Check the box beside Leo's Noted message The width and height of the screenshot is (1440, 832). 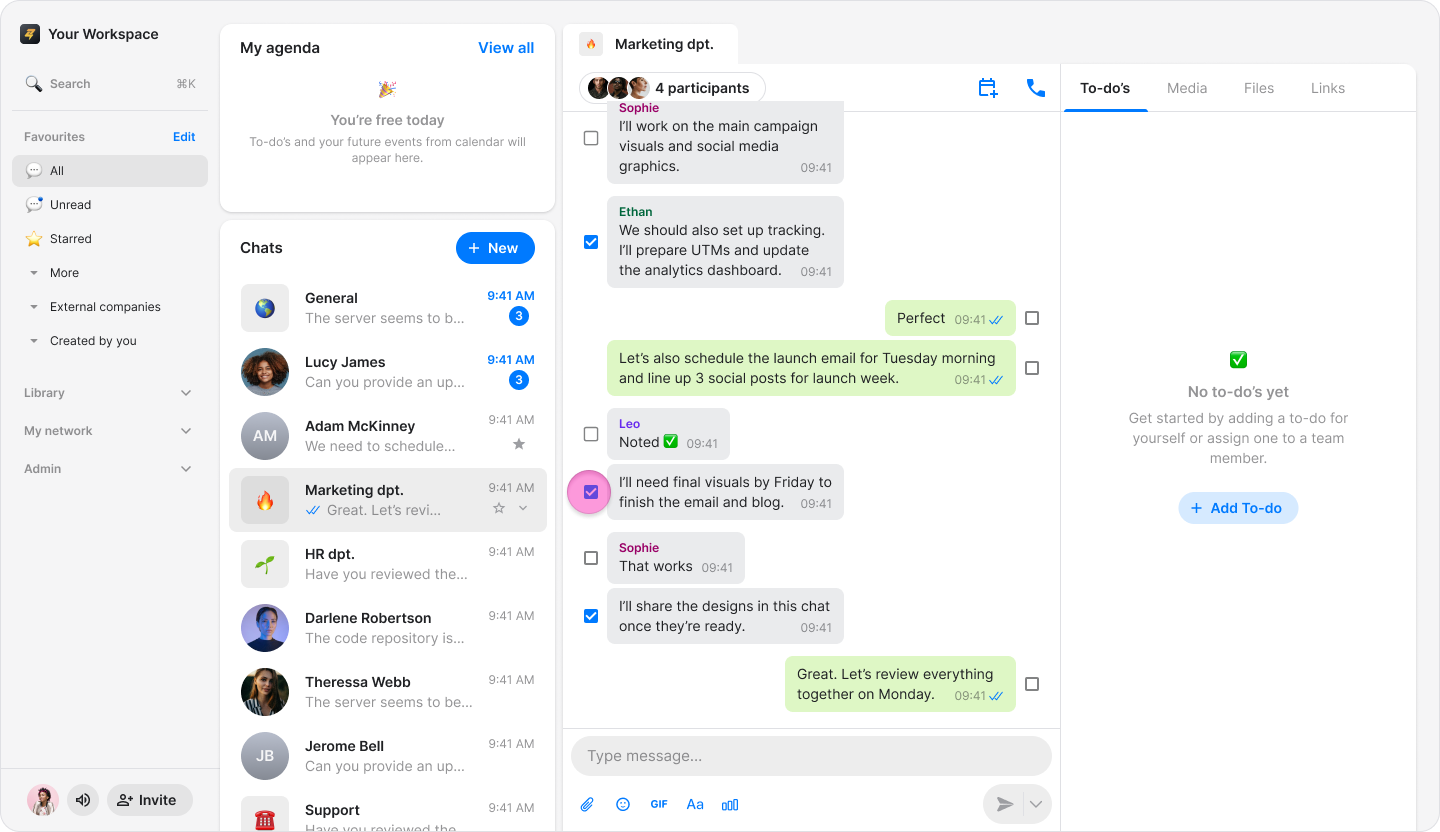(591, 434)
